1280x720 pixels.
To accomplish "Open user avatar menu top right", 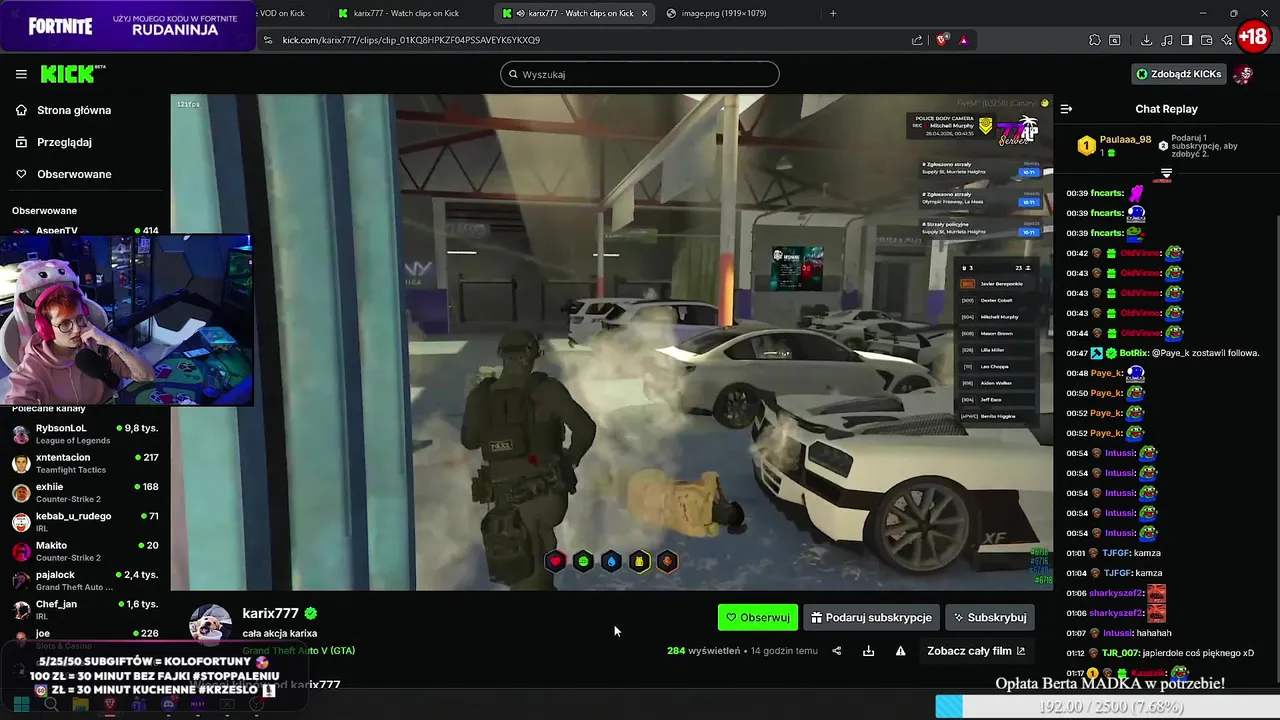I will [1243, 74].
